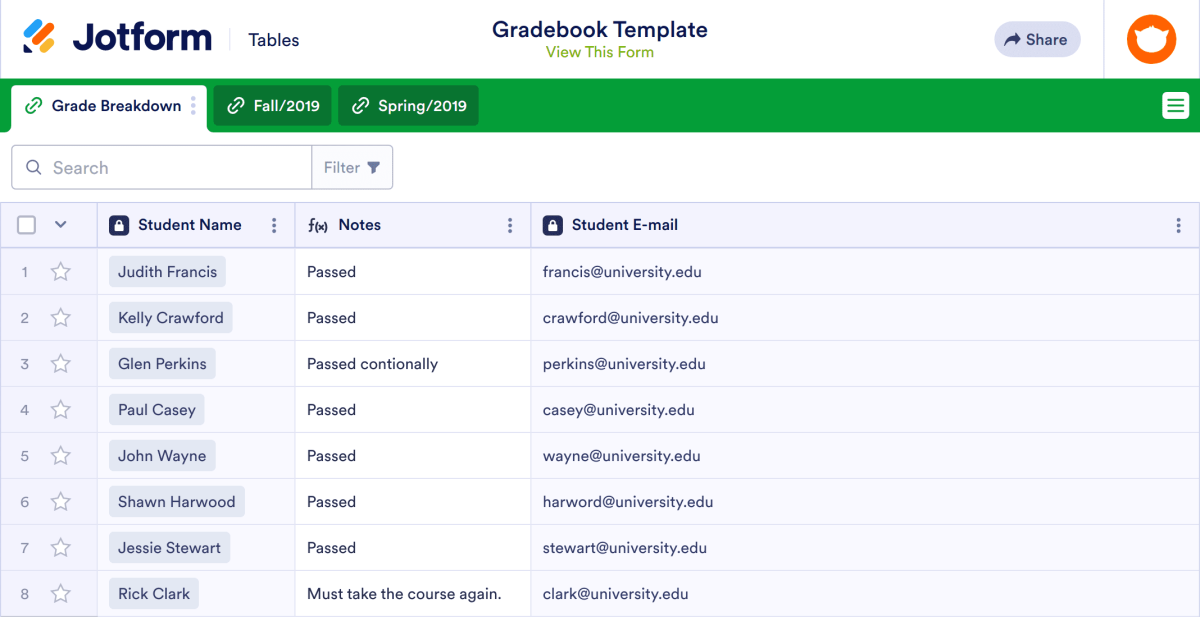Click the link icon on Fall/2019 tab
This screenshot has height=617, width=1200.
tap(236, 105)
